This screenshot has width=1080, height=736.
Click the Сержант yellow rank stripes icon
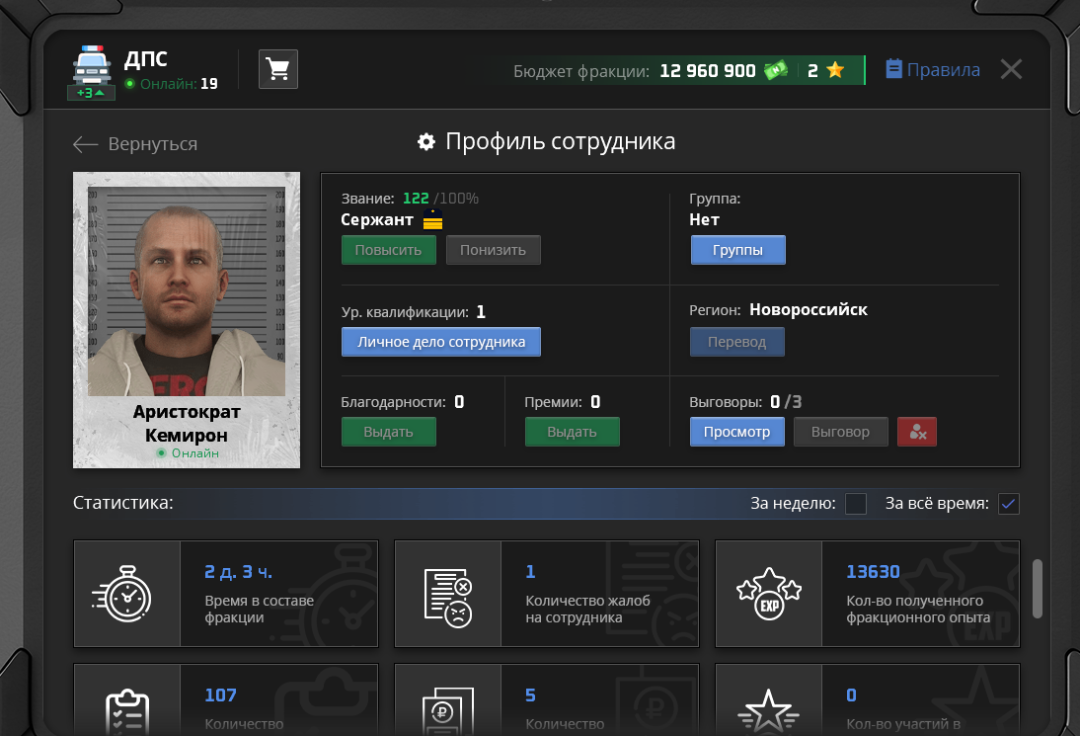[433, 221]
